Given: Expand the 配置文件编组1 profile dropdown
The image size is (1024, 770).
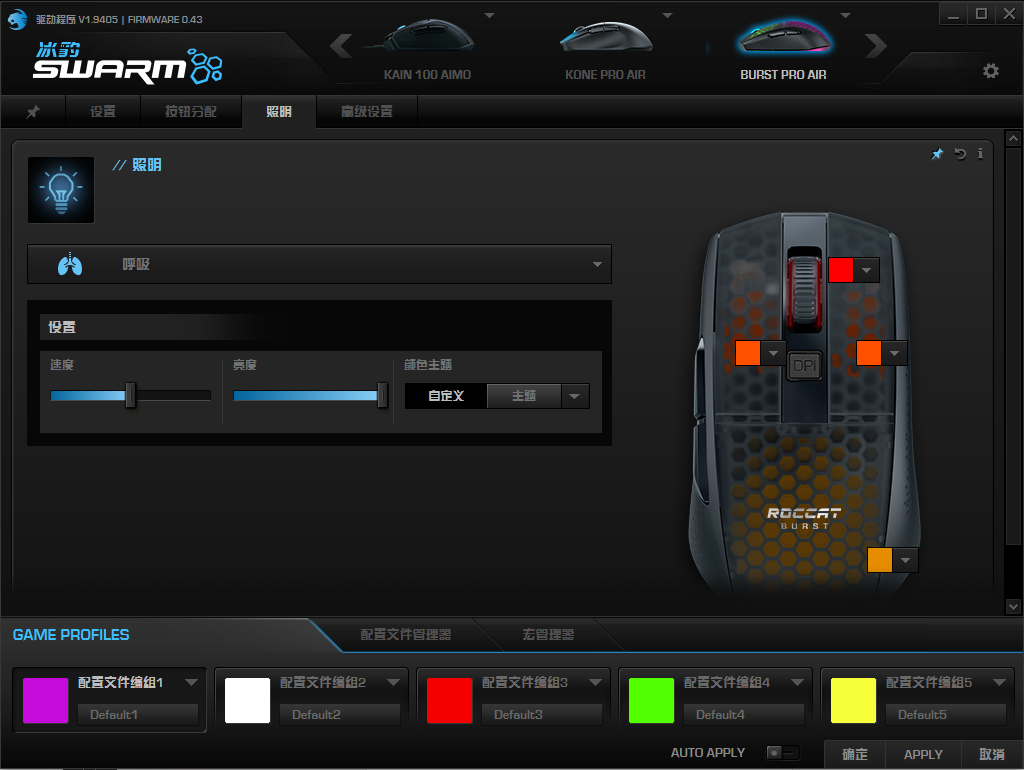Looking at the screenshot, I should click(x=192, y=683).
